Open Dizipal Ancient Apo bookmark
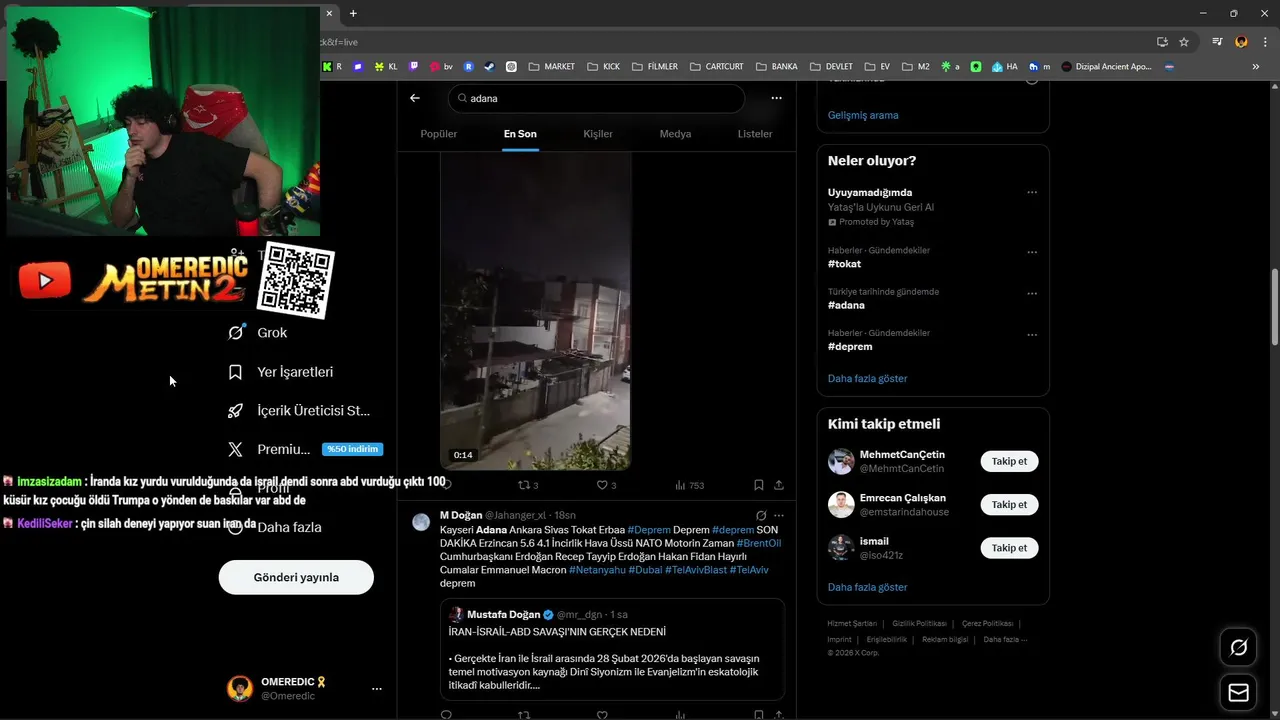 pos(1106,67)
